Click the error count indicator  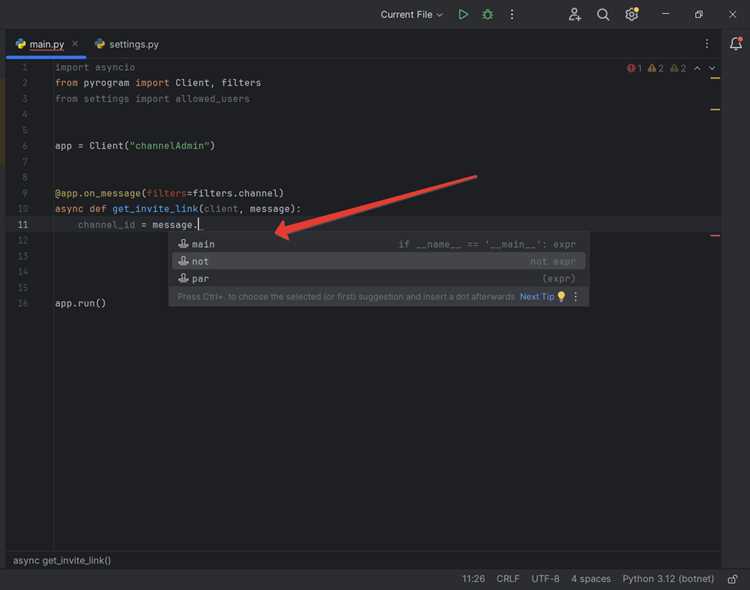coord(634,68)
